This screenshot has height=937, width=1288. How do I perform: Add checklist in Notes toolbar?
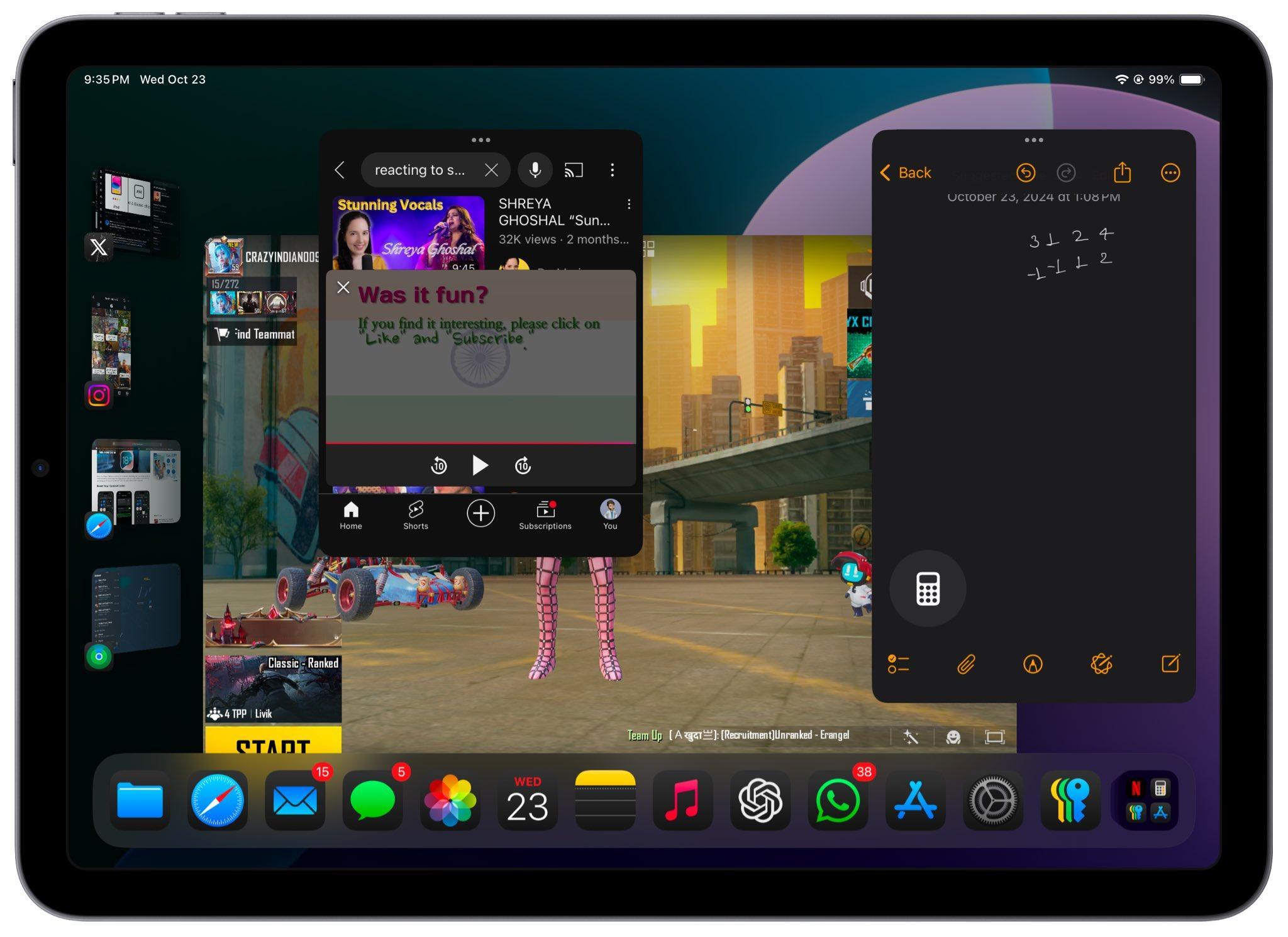(898, 664)
